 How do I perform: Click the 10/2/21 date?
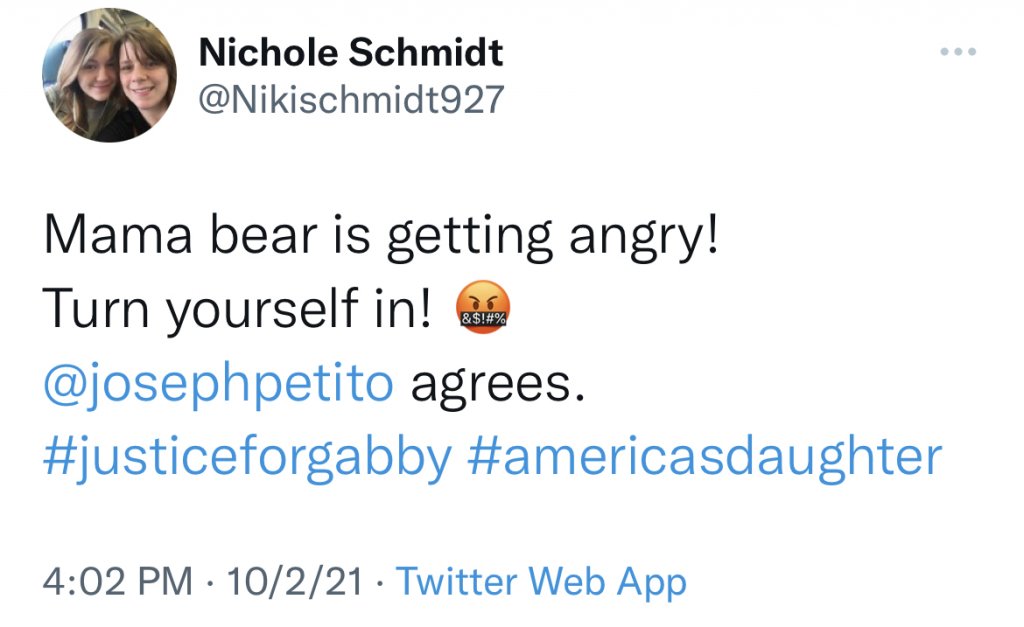tap(295, 581)
